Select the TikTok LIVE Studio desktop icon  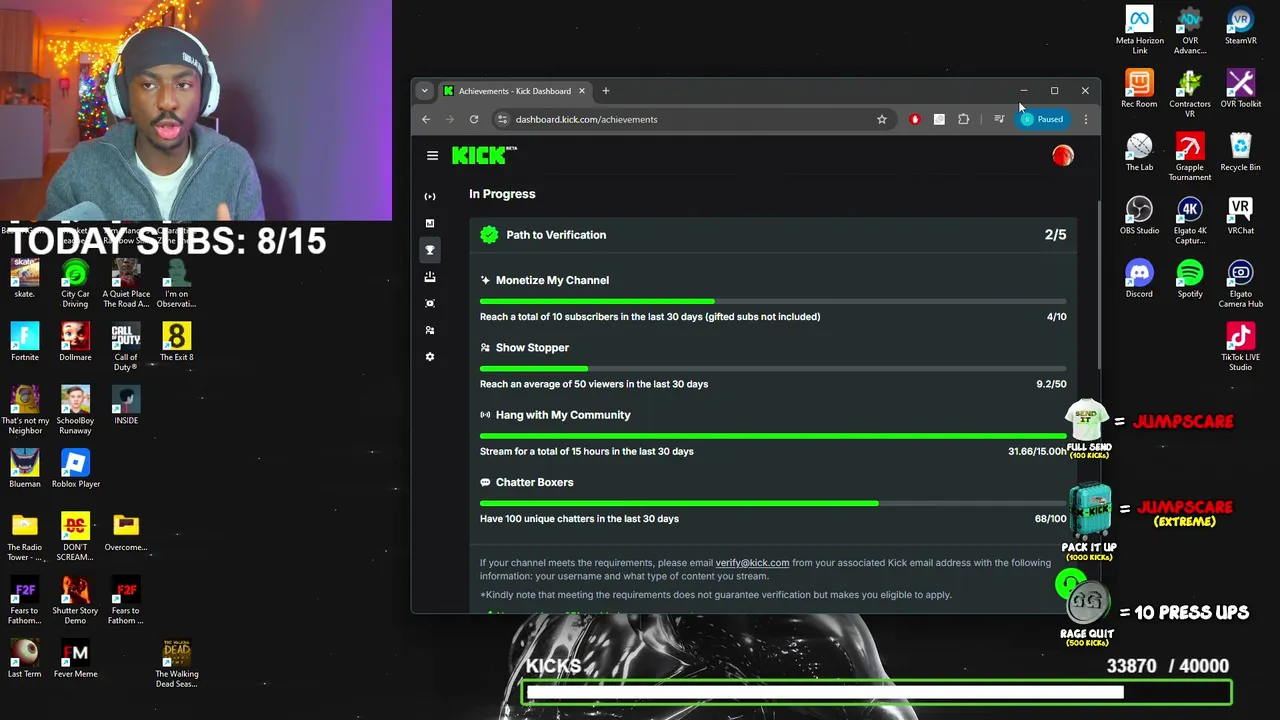pyautogui.click(x=1240, y=346)
